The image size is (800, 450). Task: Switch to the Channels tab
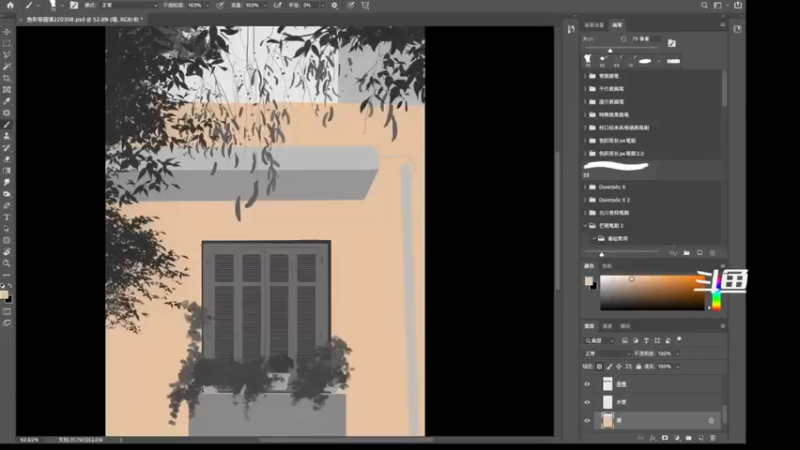(x=607, y=326)
